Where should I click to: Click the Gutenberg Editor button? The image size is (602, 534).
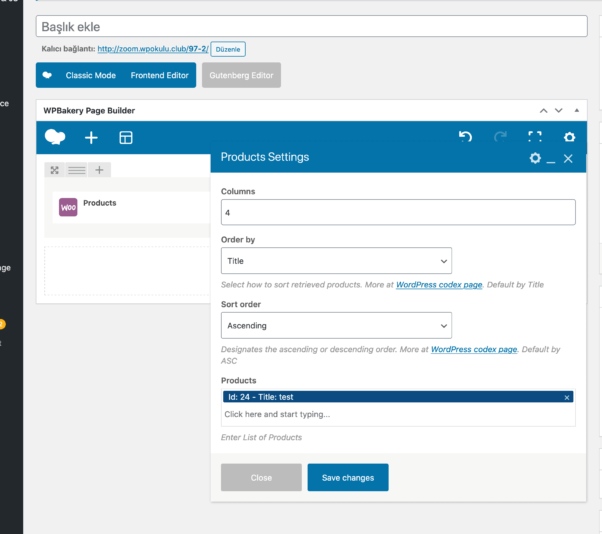[x=241, y=75]
